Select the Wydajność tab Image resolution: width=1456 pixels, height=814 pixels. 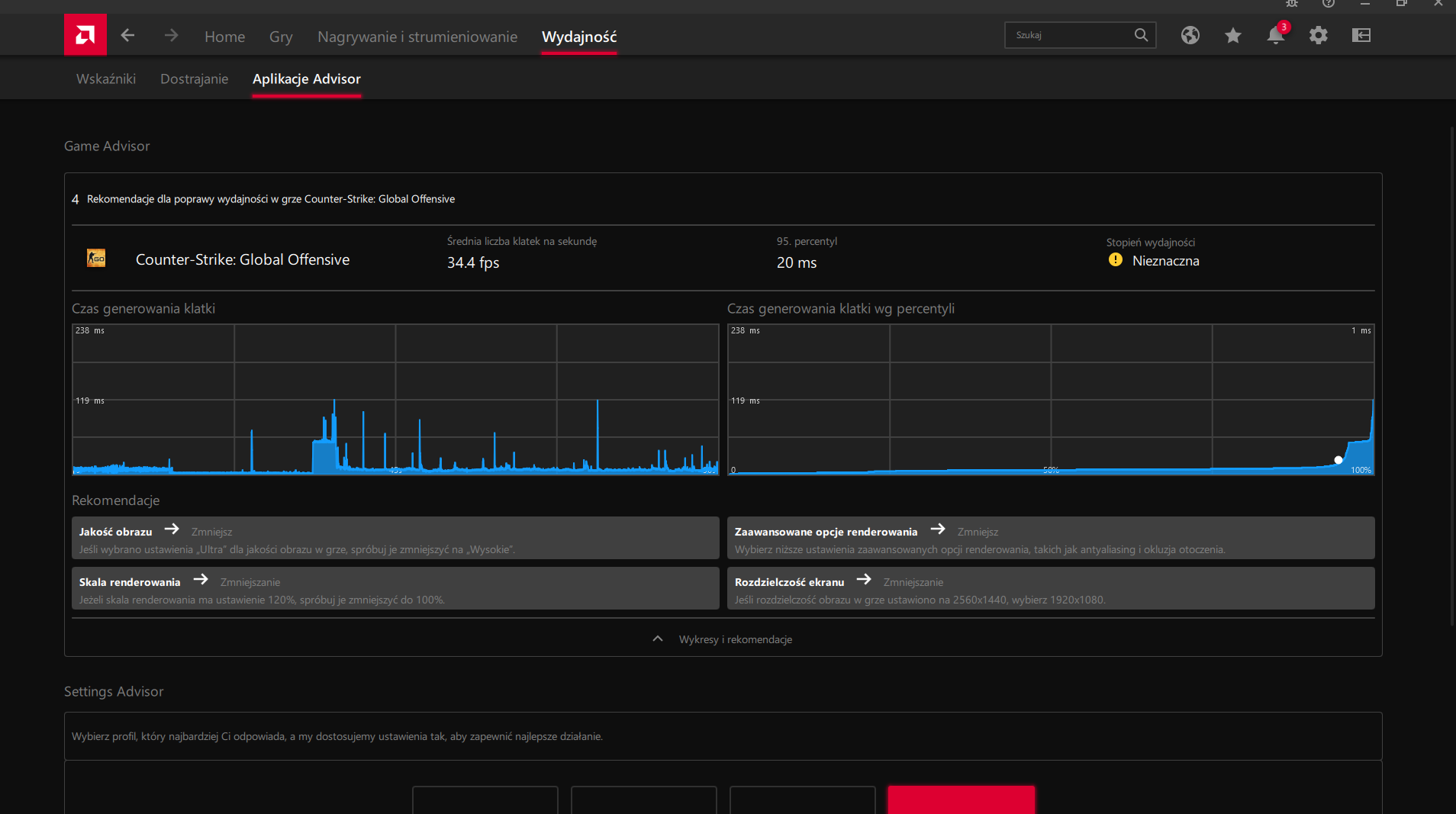click(x=579, y=37)
